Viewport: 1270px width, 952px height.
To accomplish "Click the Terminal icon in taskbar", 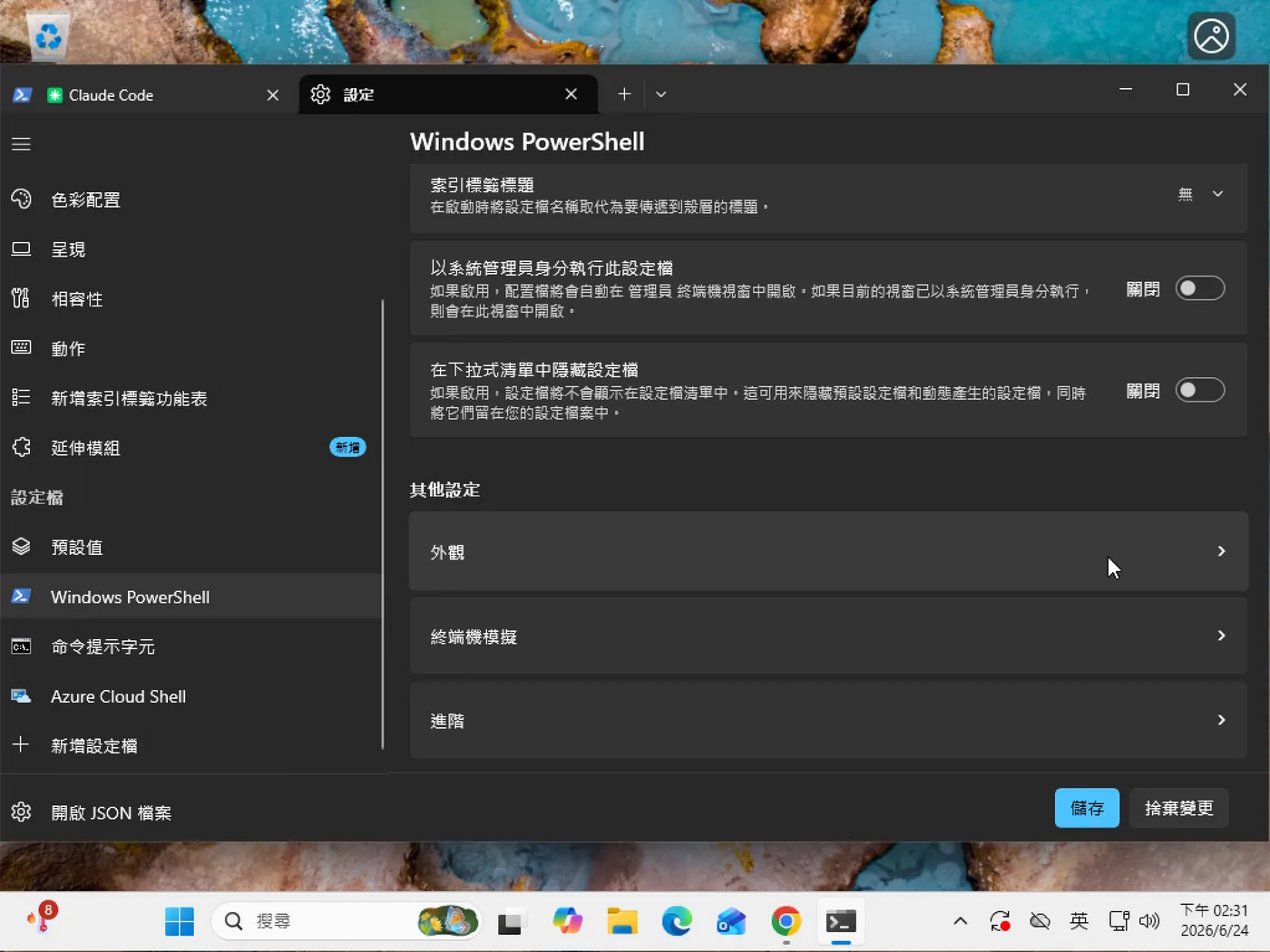I will pyautogui.click(x=841, y=921).
